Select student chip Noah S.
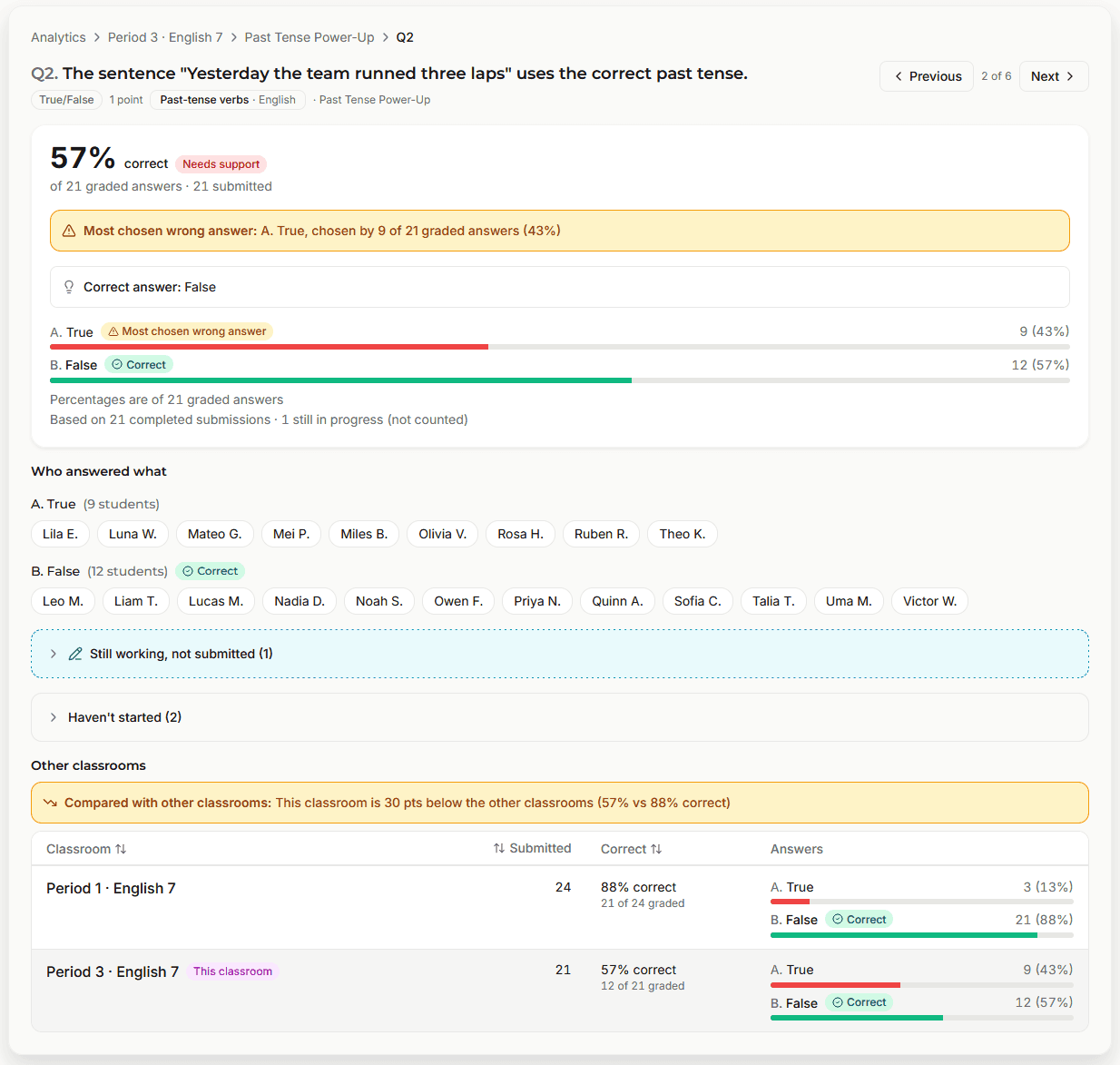Screen dimensions: 1120x1065 pos(379,601)
